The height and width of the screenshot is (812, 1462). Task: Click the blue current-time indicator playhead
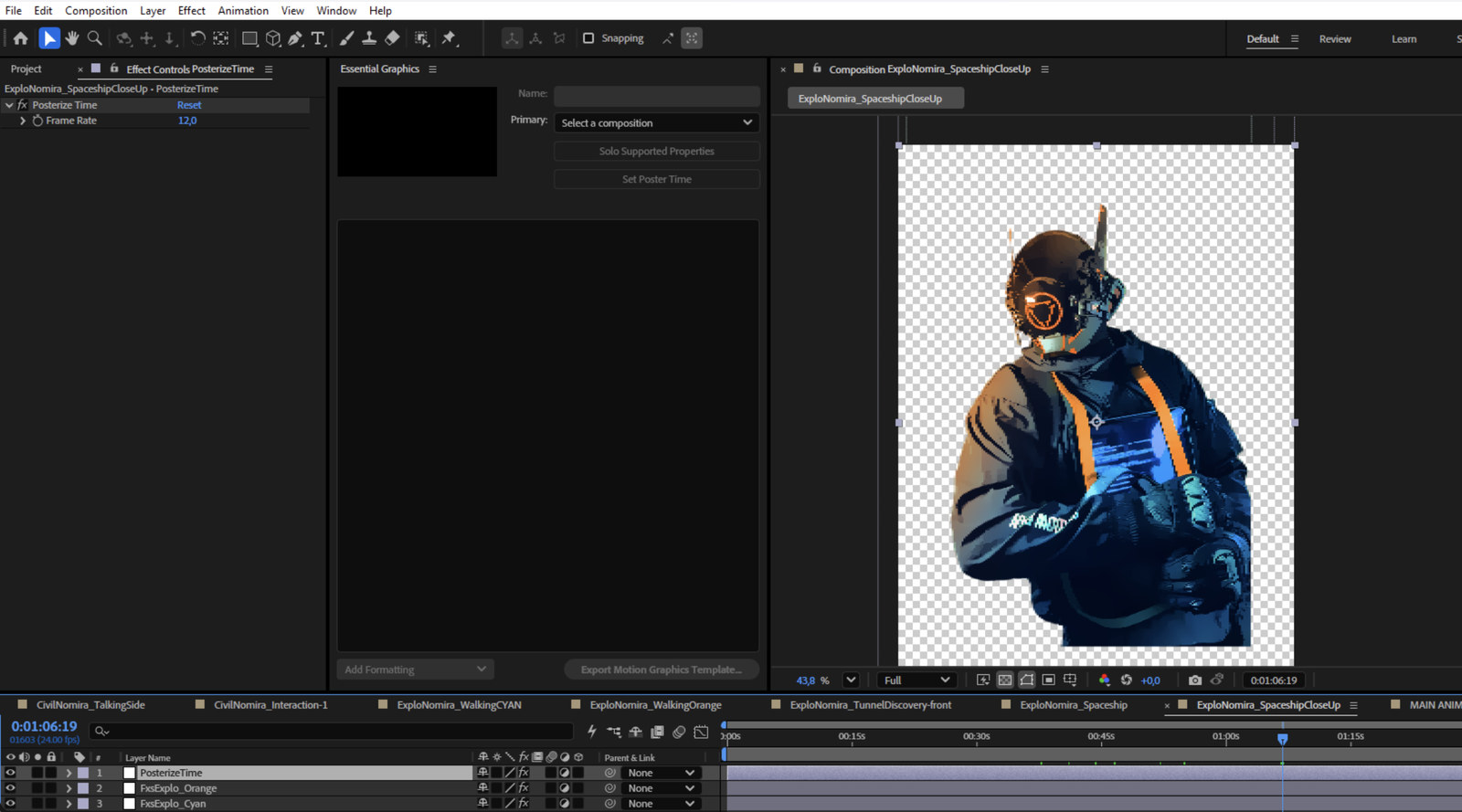coord(1282,737)
